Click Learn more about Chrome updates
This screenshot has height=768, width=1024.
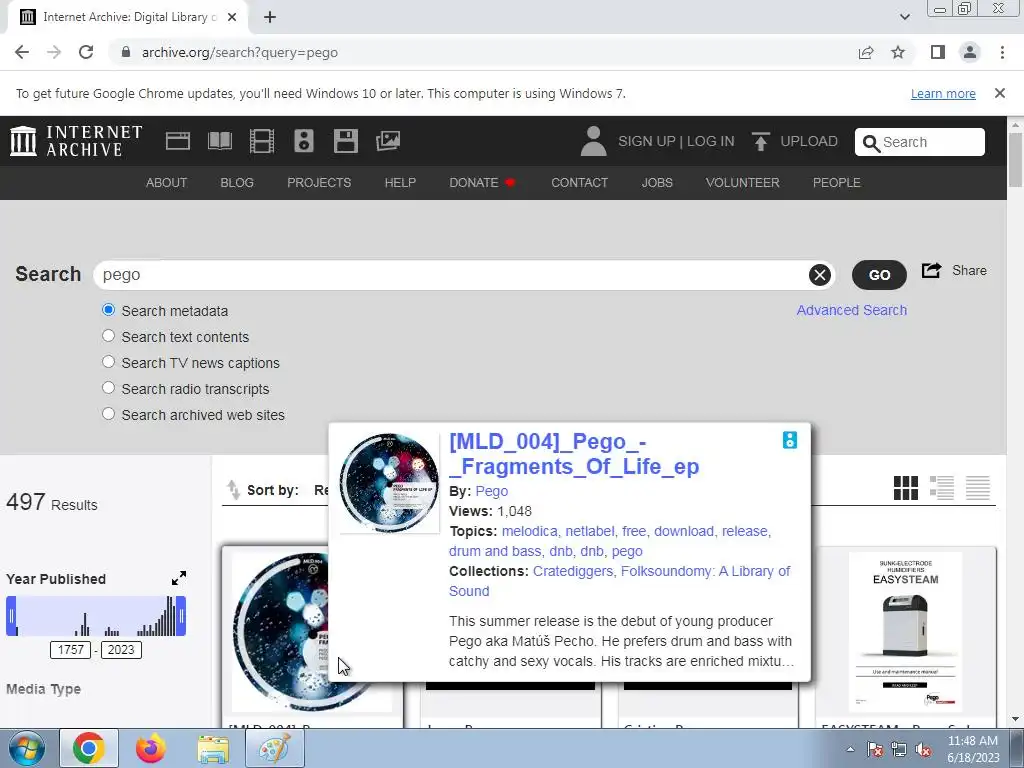click(x=943, y=93)
